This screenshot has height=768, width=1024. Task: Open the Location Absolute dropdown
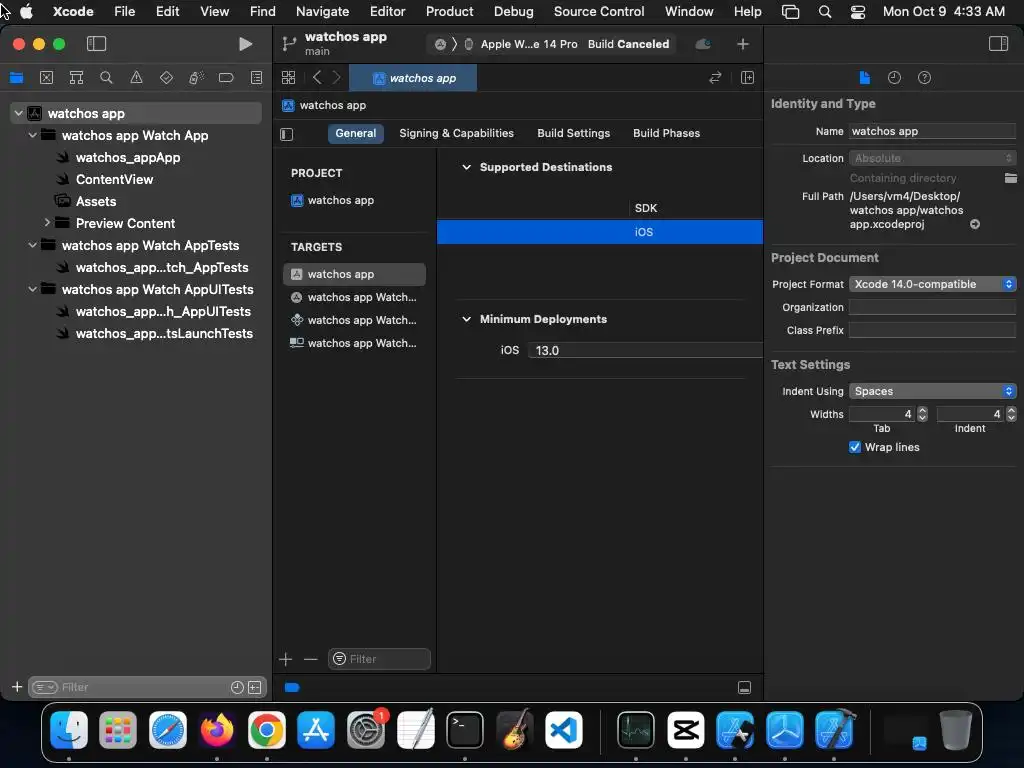coord(932,158)
